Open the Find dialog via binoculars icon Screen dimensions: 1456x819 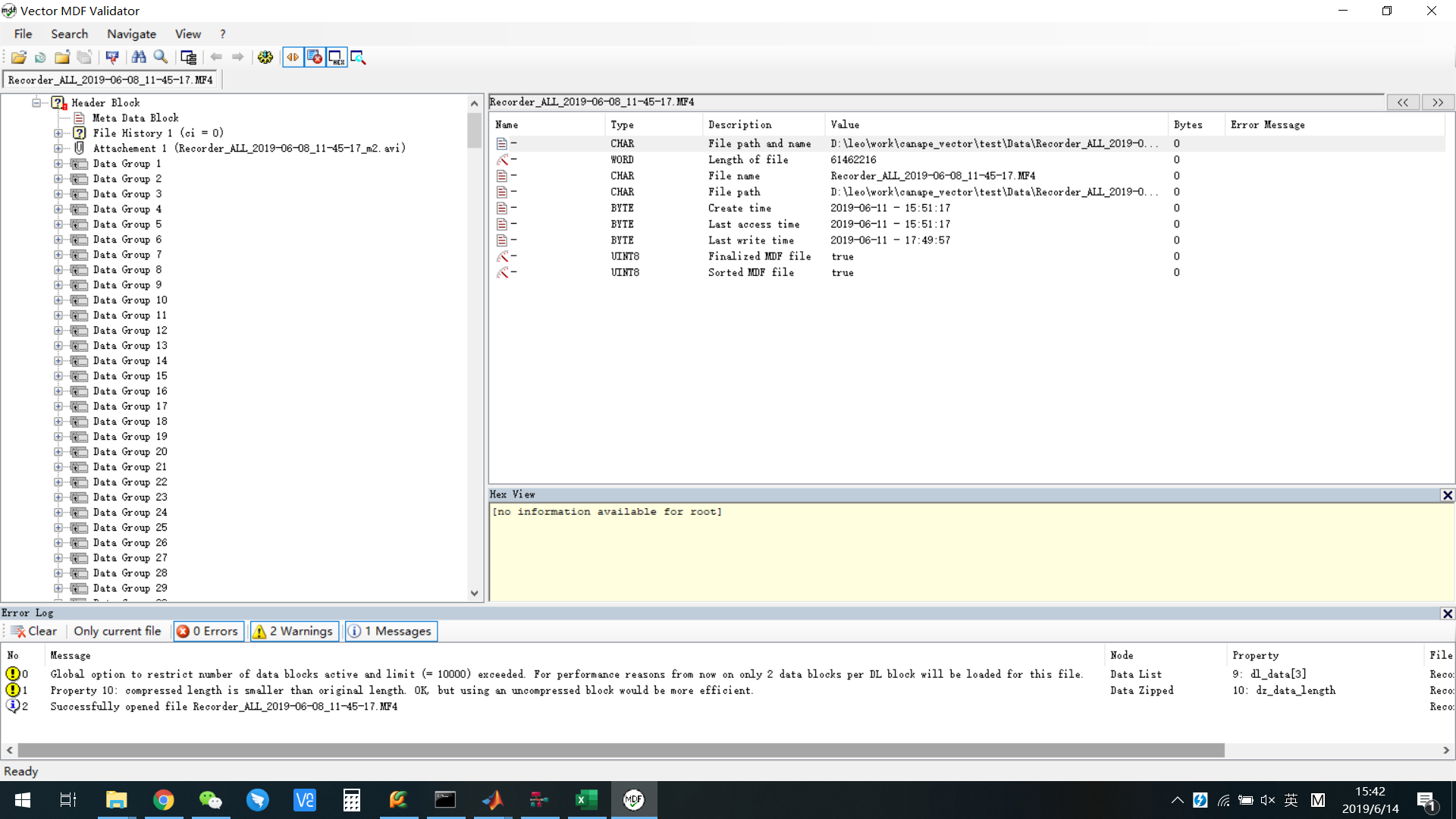(140, 57)
